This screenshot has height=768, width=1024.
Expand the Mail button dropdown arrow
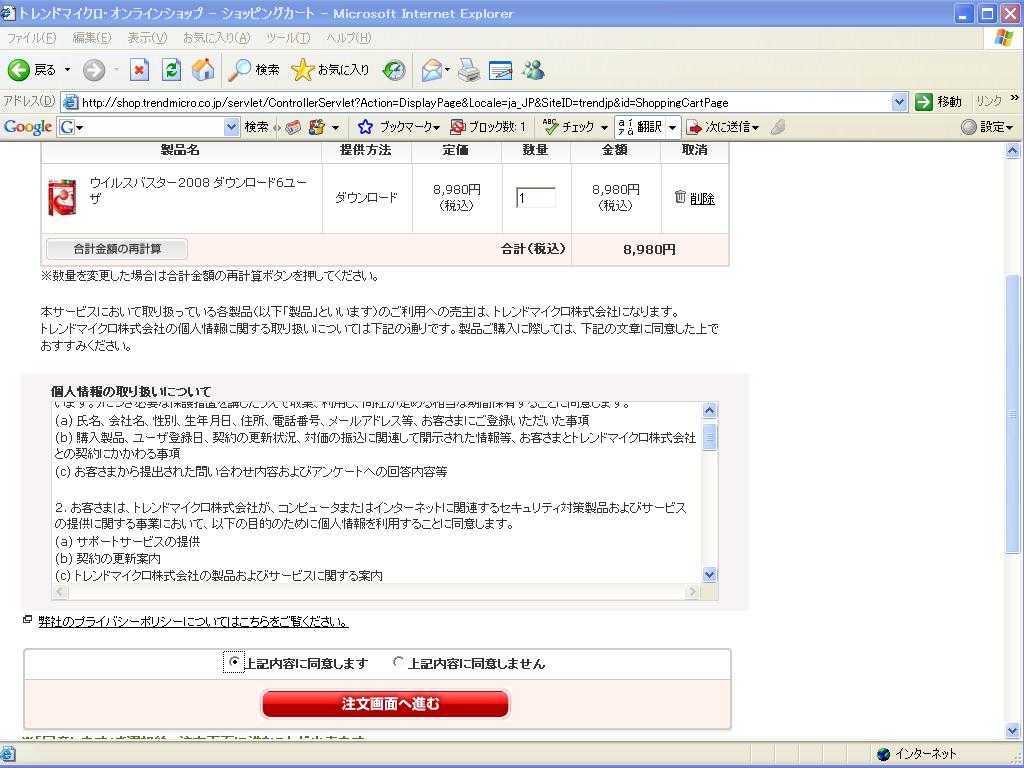click(x=447, y=70)
